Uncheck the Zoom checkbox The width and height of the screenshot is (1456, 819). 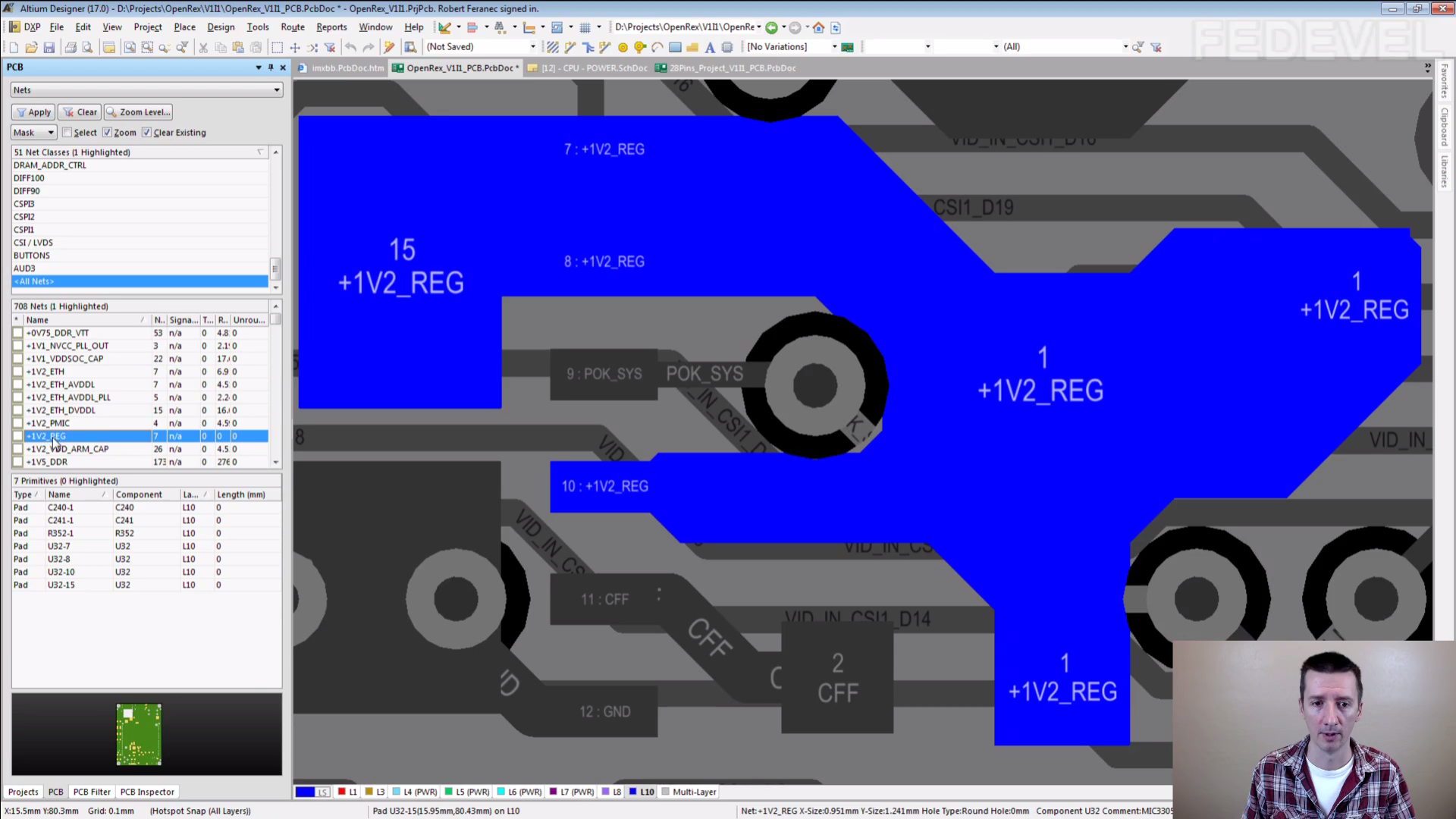pos(107,133)
